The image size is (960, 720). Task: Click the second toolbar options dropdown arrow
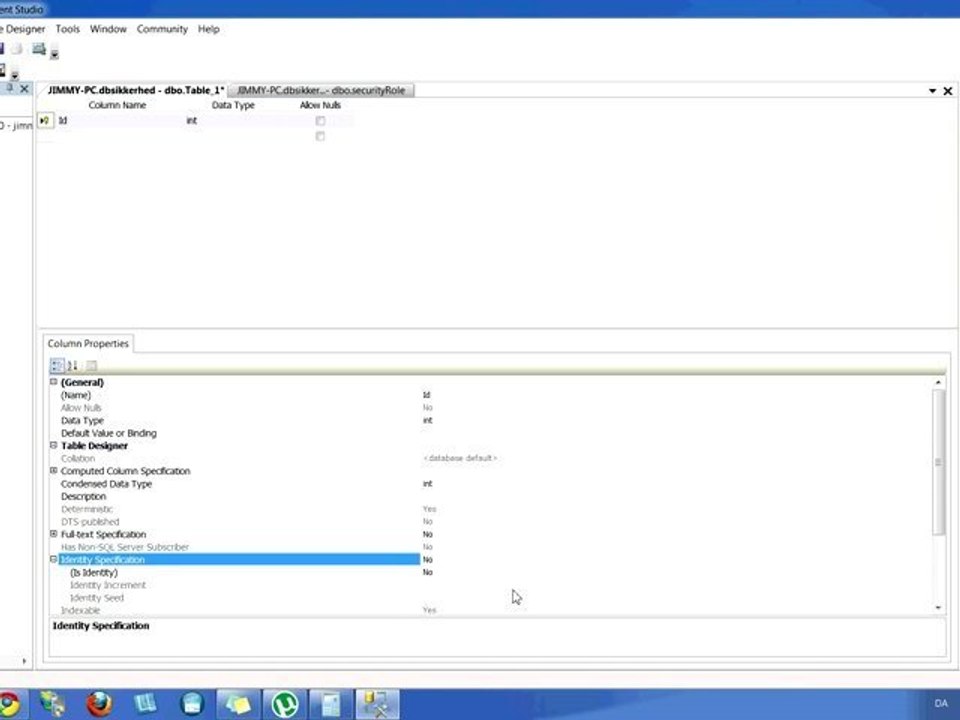[x=15, y=75]
